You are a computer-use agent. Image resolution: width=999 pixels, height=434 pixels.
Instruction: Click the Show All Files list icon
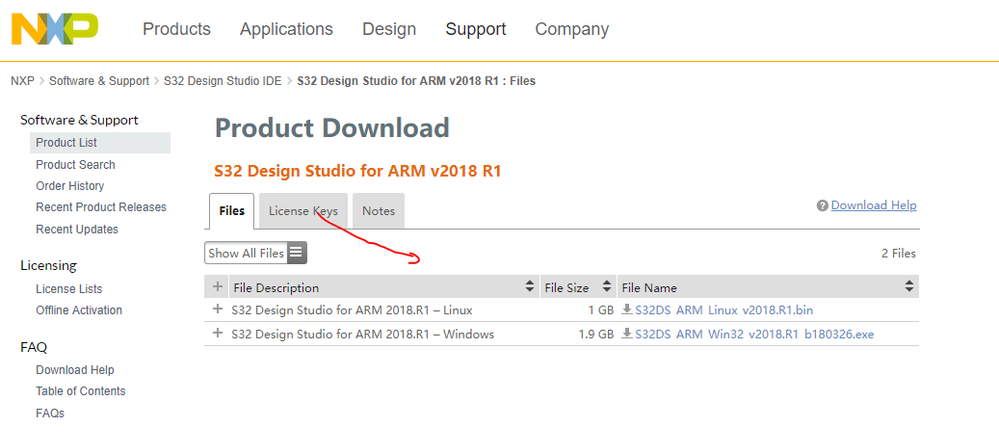click(296, 253)
